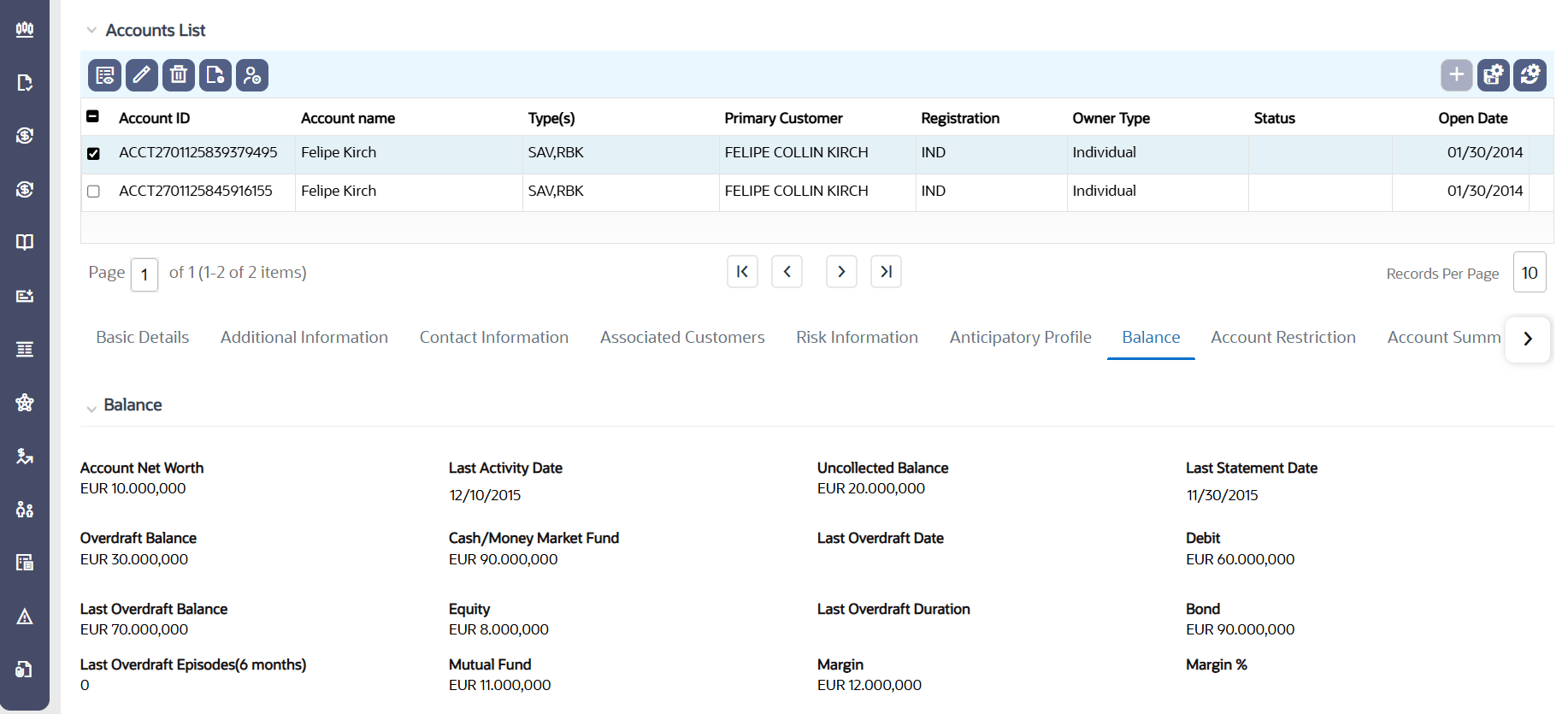
Task: Open the window form sidebar icon
Action: (25, 563)
